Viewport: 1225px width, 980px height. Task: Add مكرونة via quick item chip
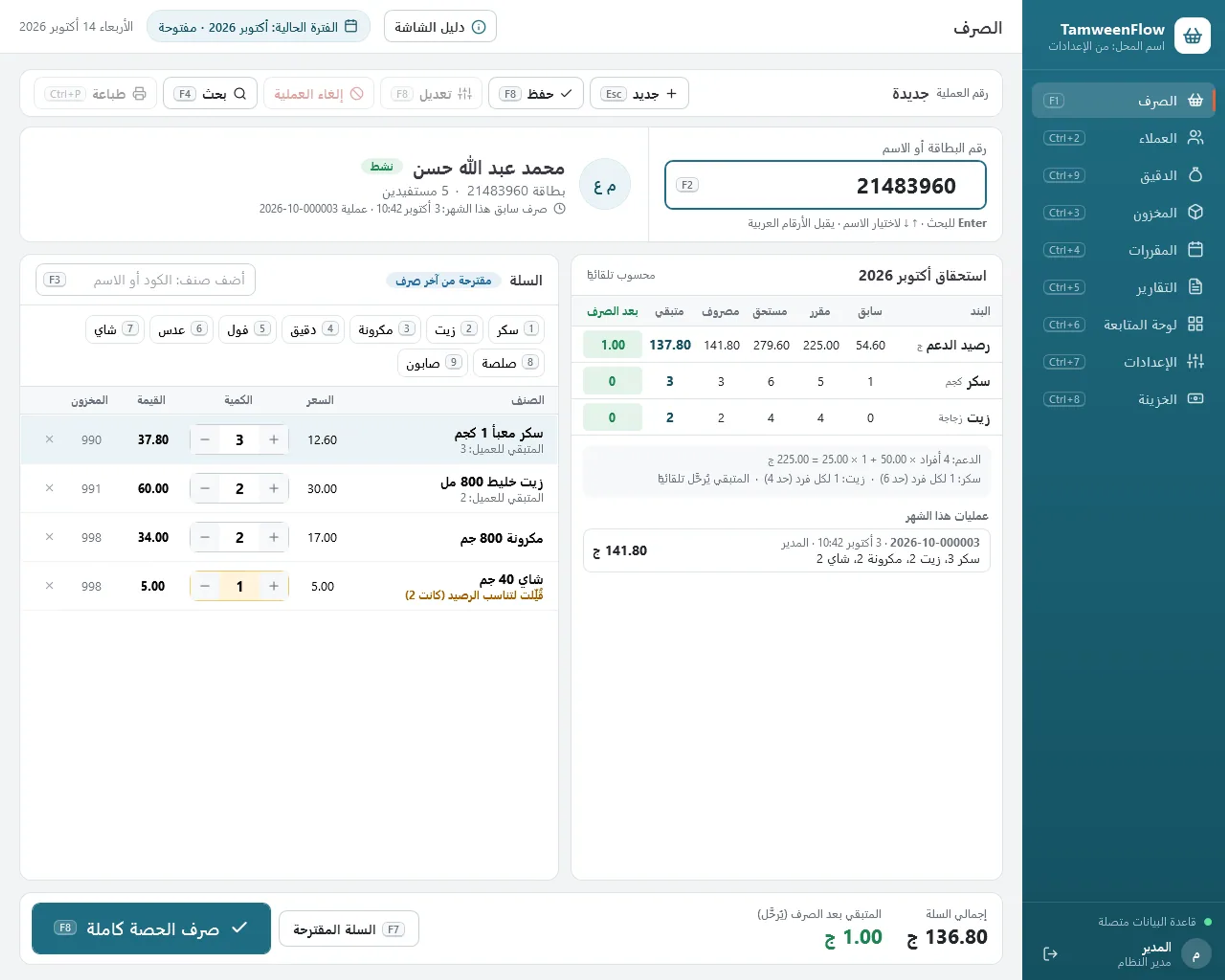386,329
